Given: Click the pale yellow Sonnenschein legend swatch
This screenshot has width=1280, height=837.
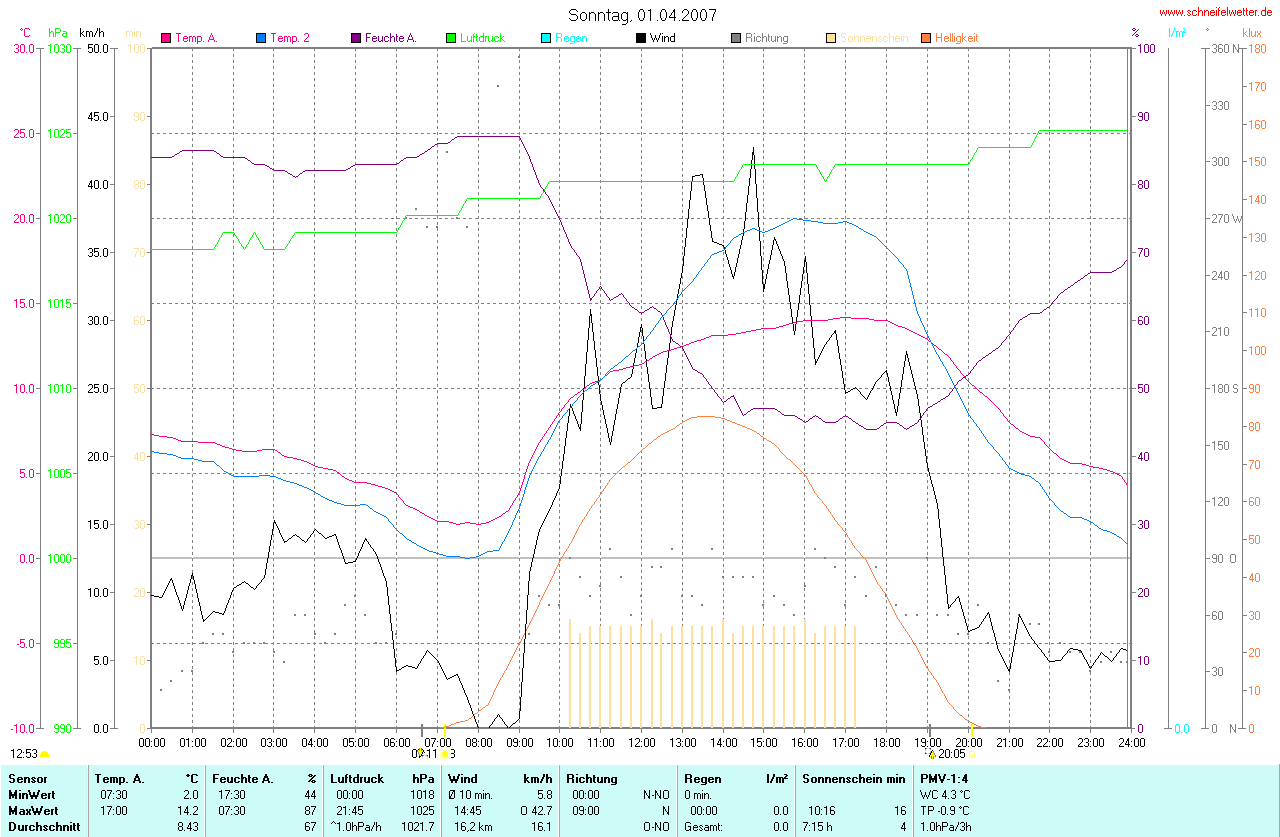Looking at the screenshot, I should [x=831, y=38].
